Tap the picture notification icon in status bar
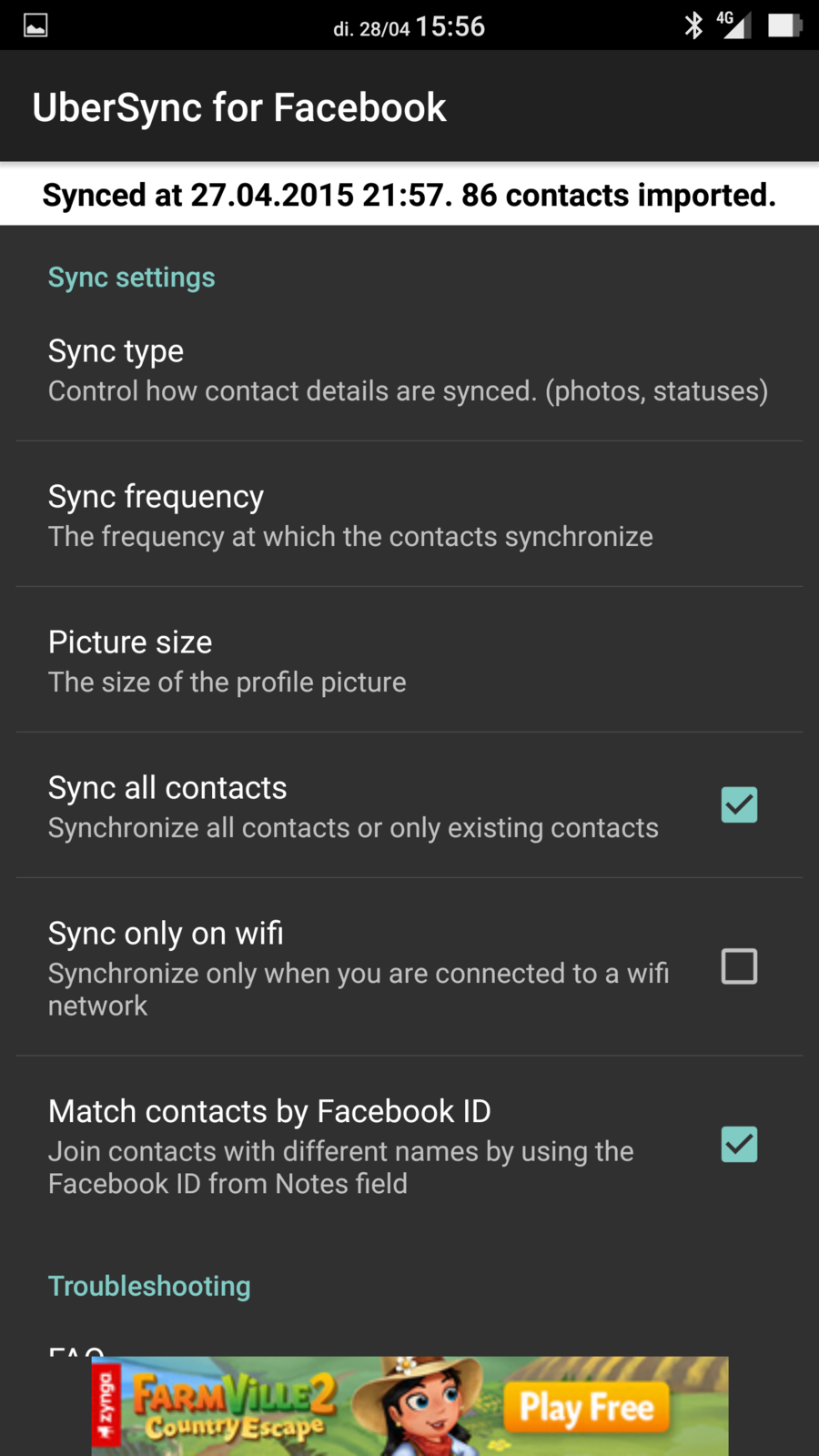The image size is (819, 1456). [x=35, y=25]
